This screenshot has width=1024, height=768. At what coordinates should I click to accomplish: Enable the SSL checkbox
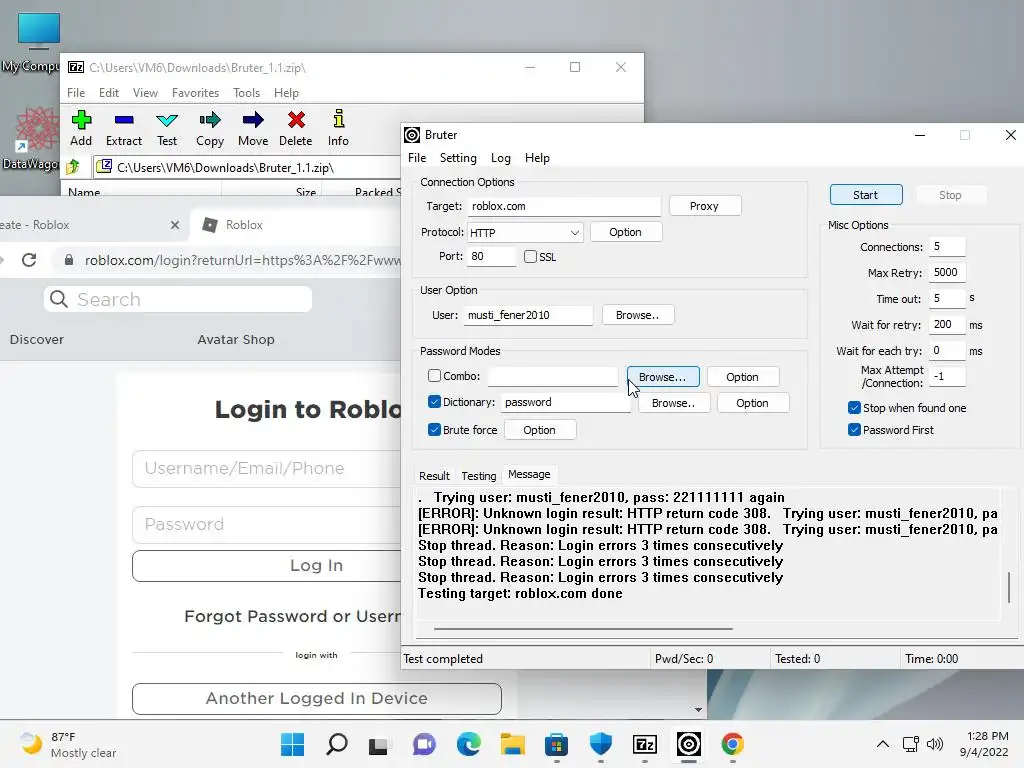click(x=530, y=257)
